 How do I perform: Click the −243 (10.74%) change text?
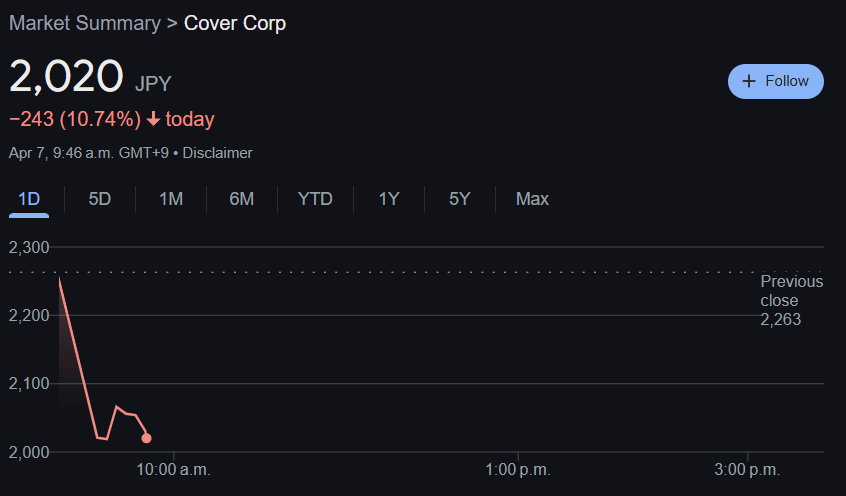(75, 119)
